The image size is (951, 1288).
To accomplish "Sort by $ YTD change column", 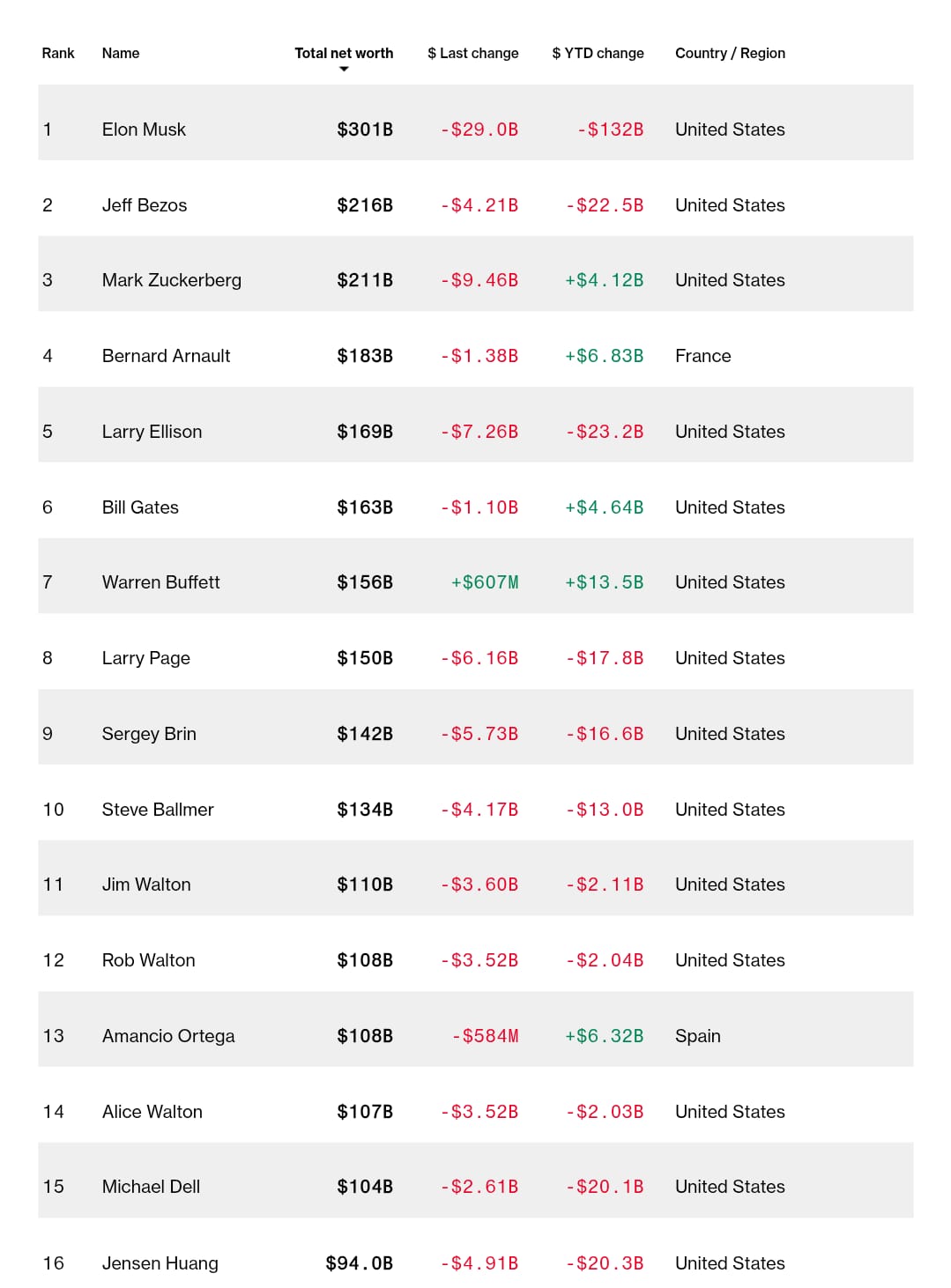I will coord(598,53).
